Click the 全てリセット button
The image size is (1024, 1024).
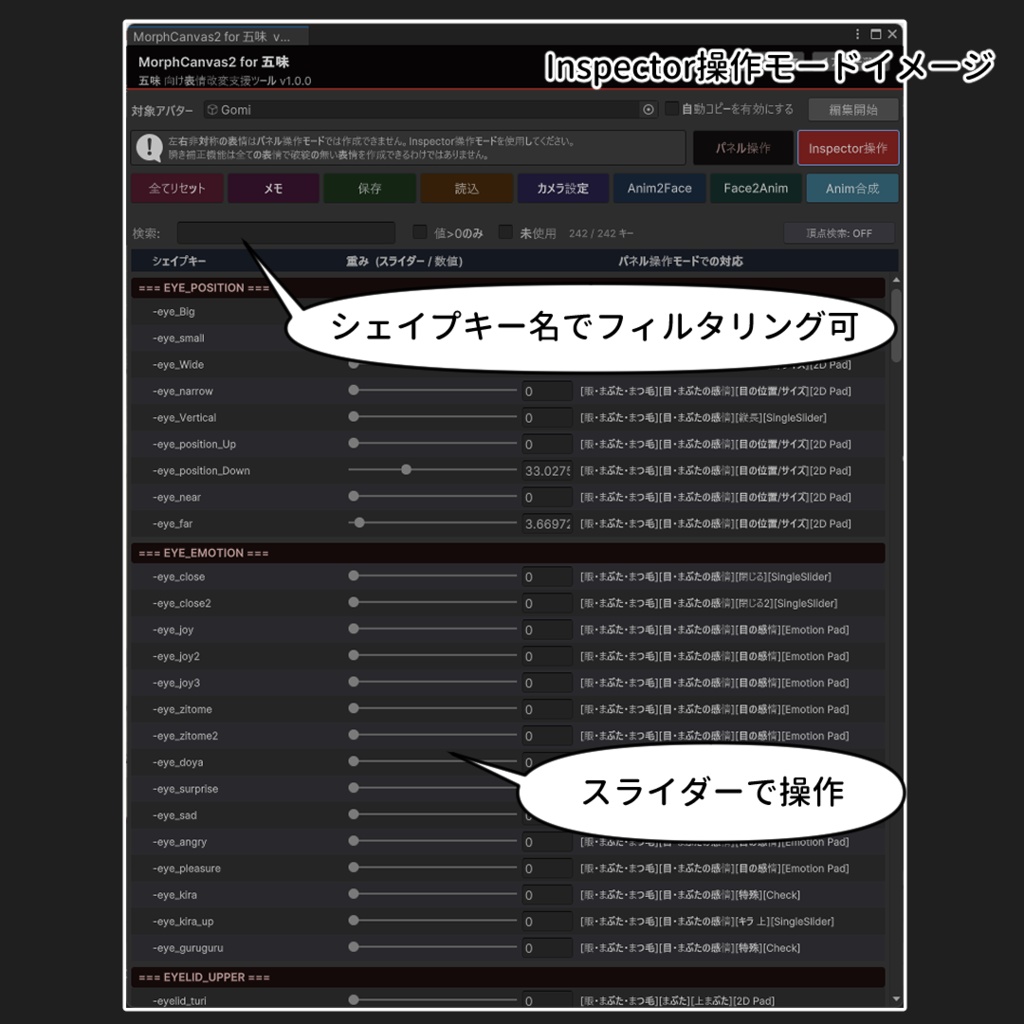pyautogui.click(x=177, y=189)
